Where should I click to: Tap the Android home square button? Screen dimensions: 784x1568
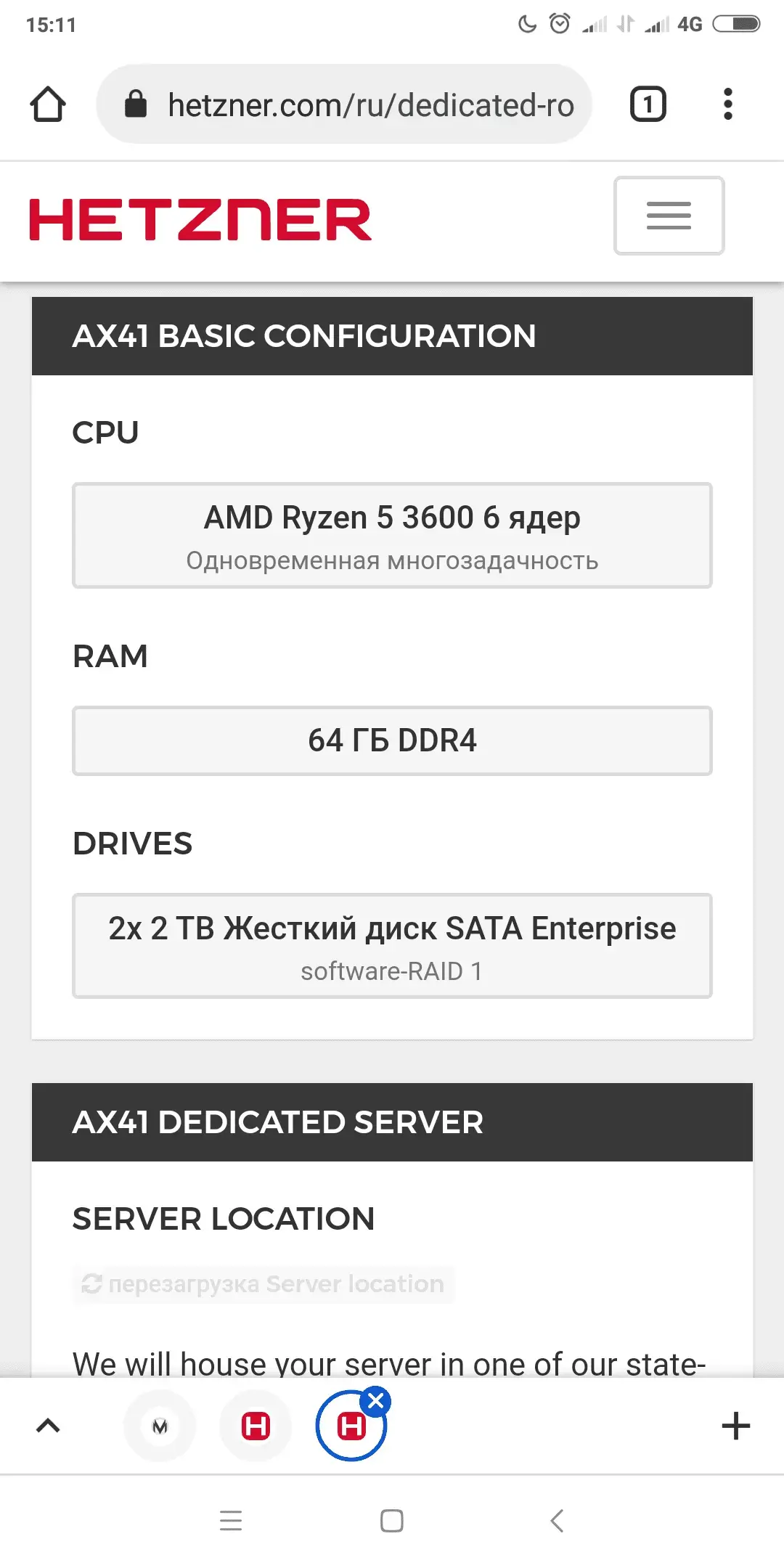(x=392, y=1520)
